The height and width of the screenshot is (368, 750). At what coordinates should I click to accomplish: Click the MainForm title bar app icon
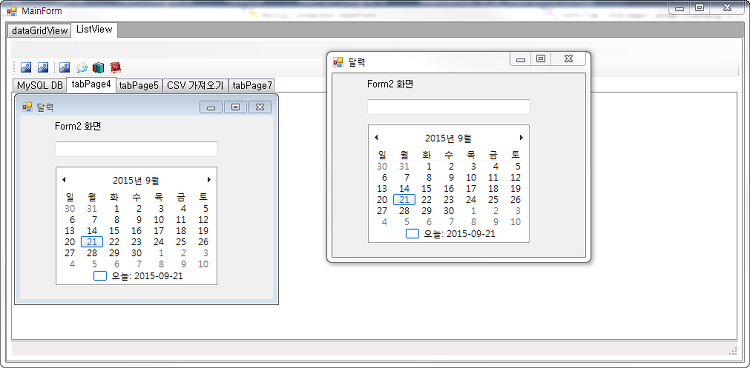tap(11, 11)
